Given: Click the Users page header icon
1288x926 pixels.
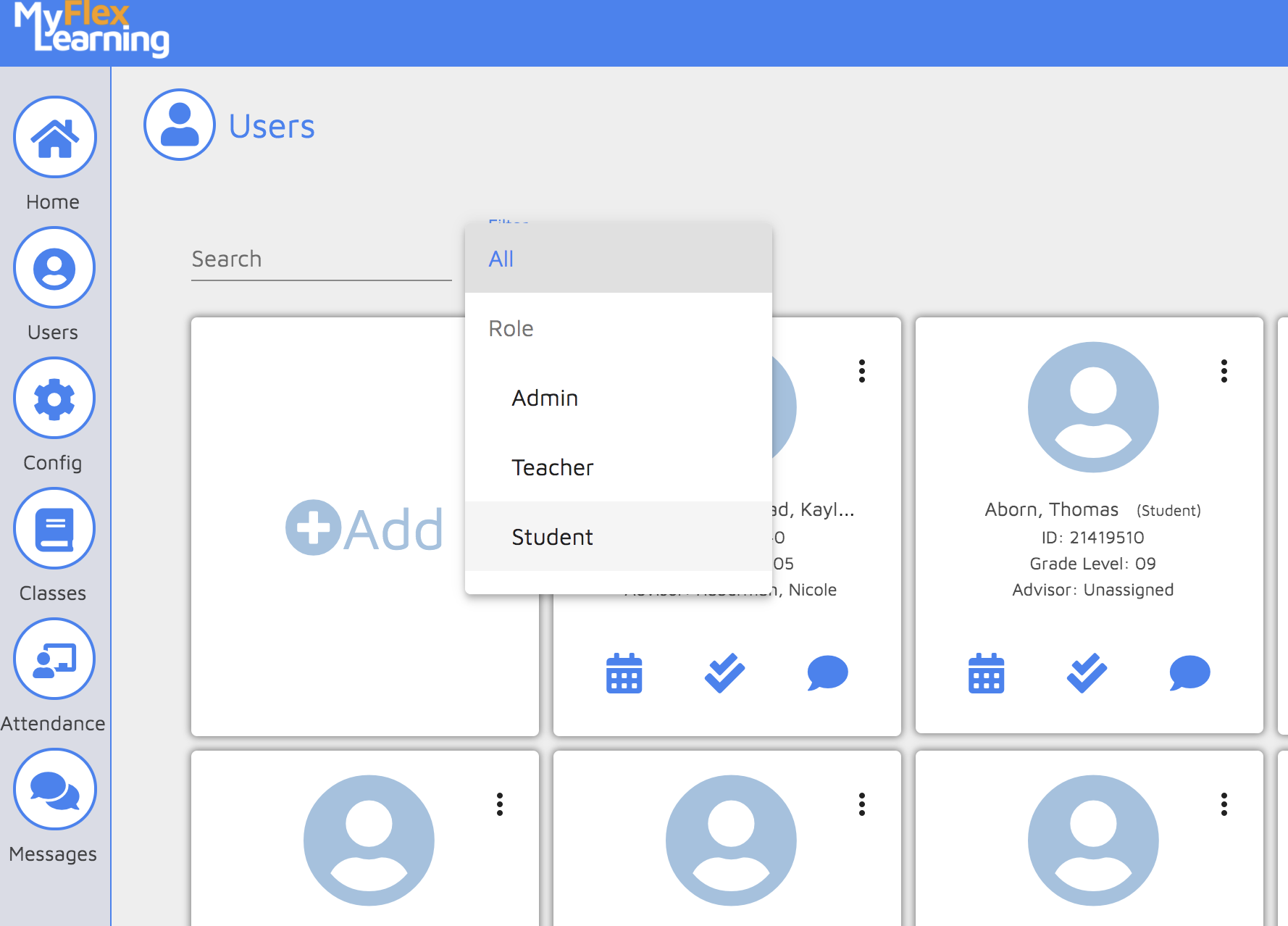Looking at the screenshot, I should pyautogui.click(x=180, y=125).
